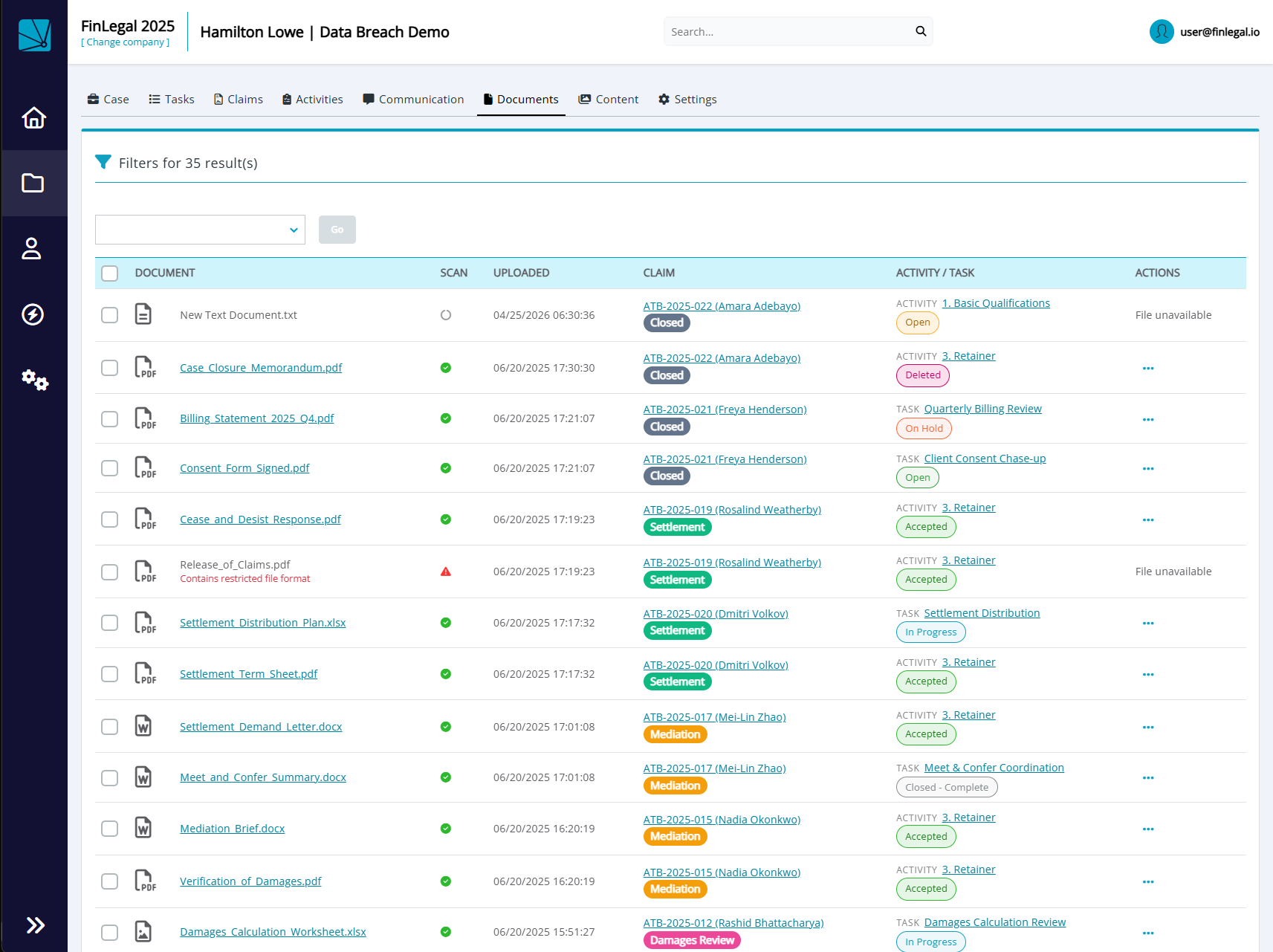
Task: Switch to the Communication tab
Action: coord(413,100)
